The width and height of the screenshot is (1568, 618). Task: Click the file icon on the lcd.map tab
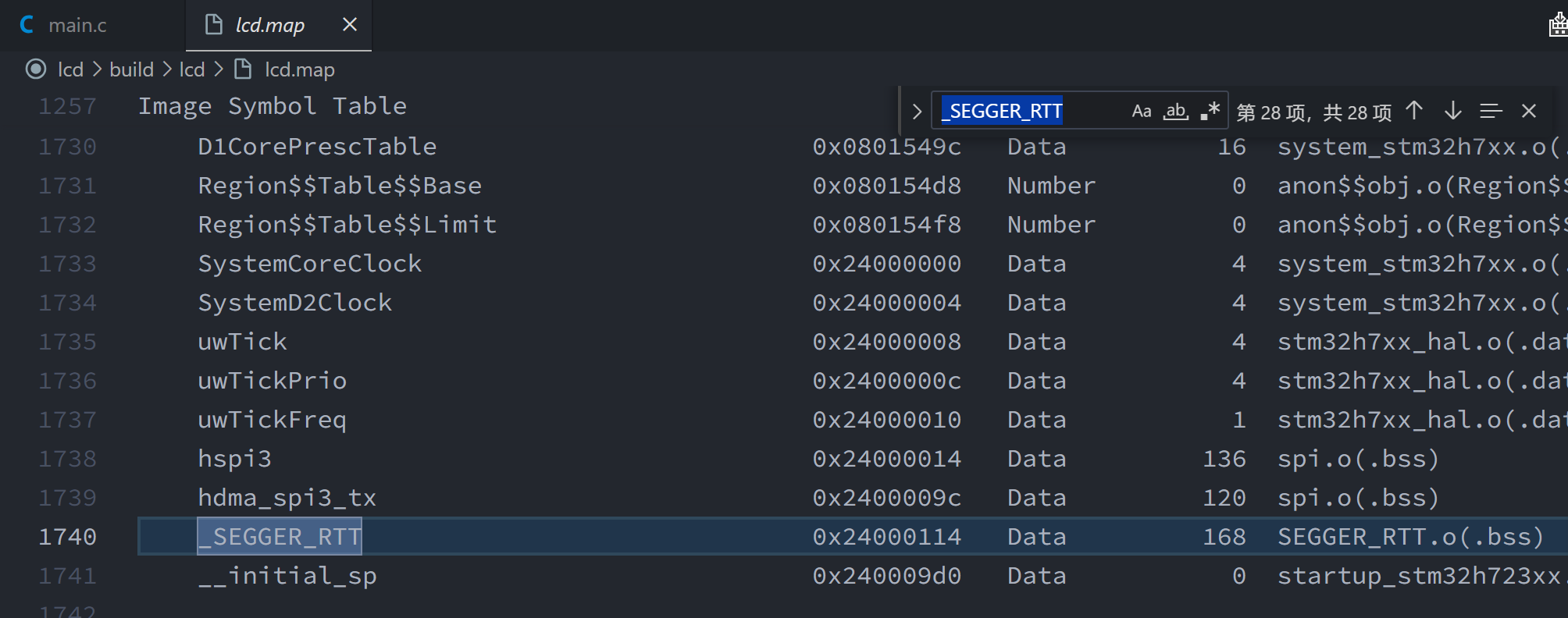(x=213, y=25)
